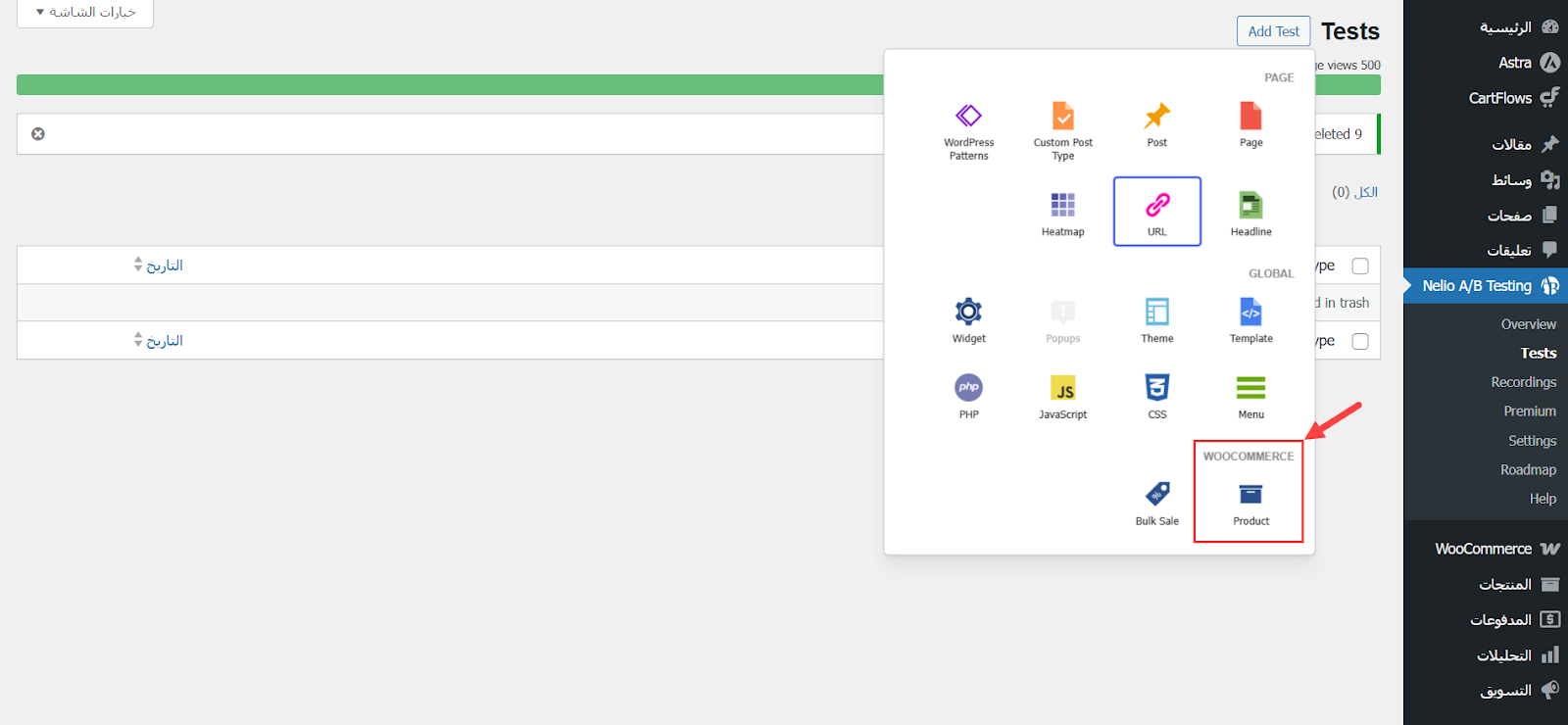Open Premium in Nelio submenu
The width and height of the screenshot is (1568, 725).
coord(1530,411)
